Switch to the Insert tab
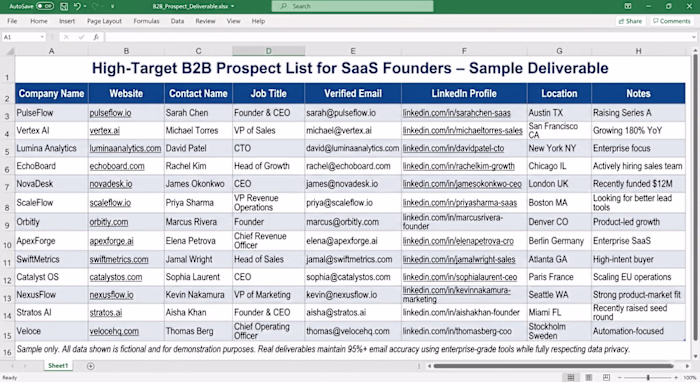 click(67, 21)
